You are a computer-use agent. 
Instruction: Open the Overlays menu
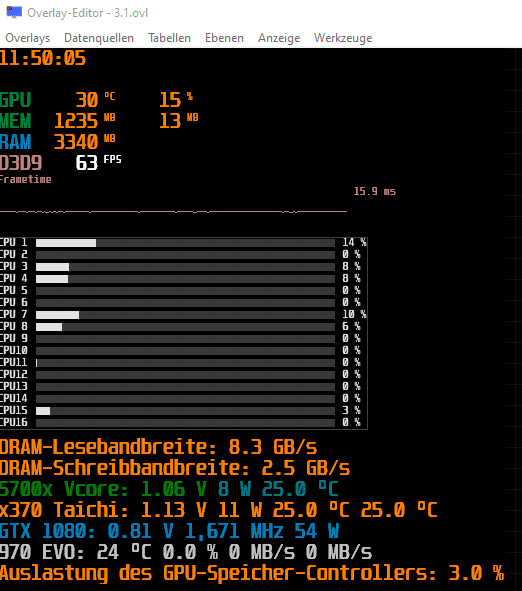point(28,38)
